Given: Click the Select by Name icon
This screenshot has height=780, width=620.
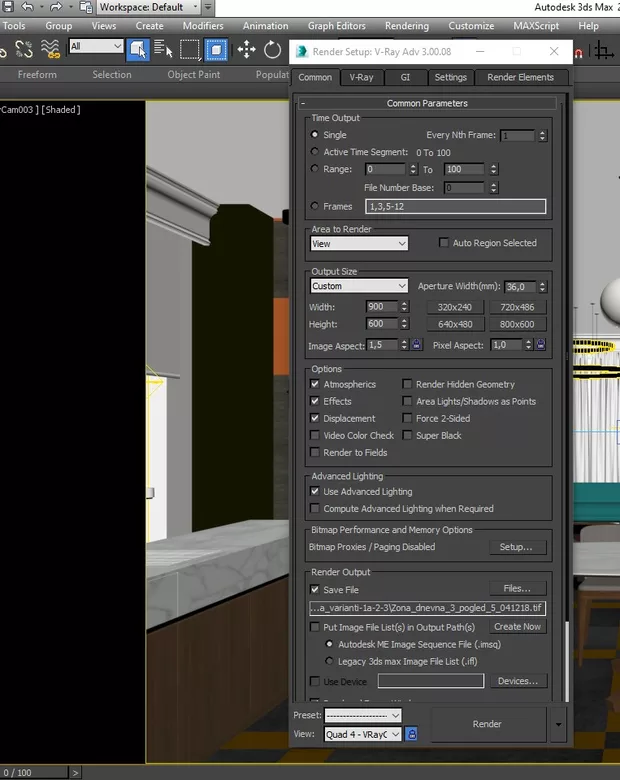Looking at the screenshot, I should pos(164,49).
